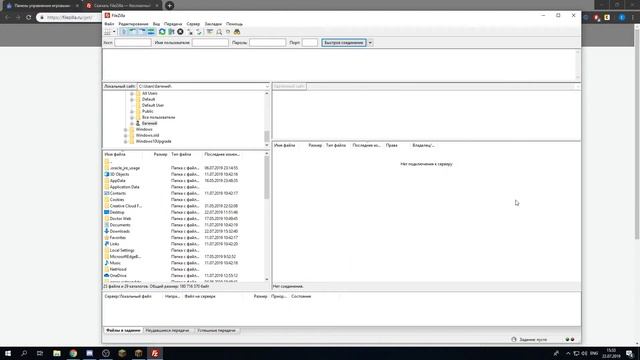Screen dimensions: 640x360
Task: Expand the Windows.old tree folder
Action: 126,136
